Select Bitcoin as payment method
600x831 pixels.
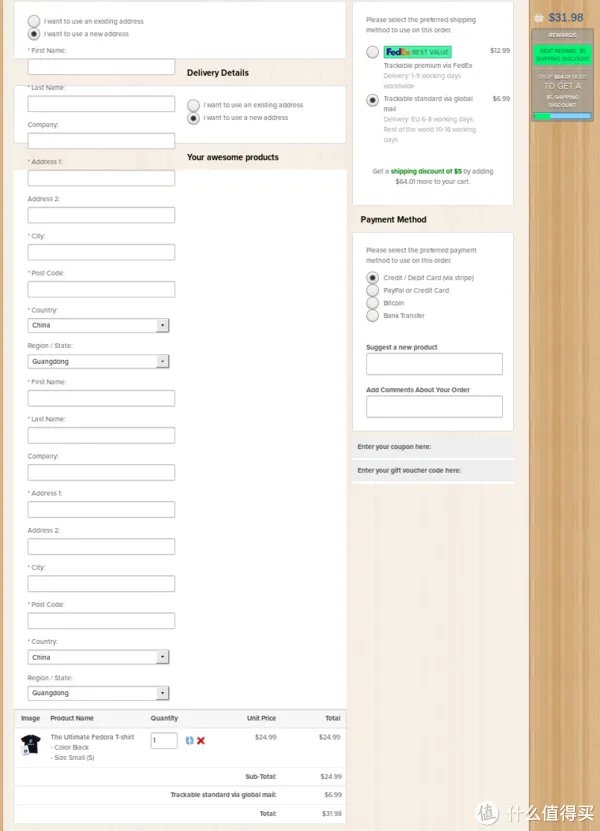pyautogui.click(x=373, y=303)
